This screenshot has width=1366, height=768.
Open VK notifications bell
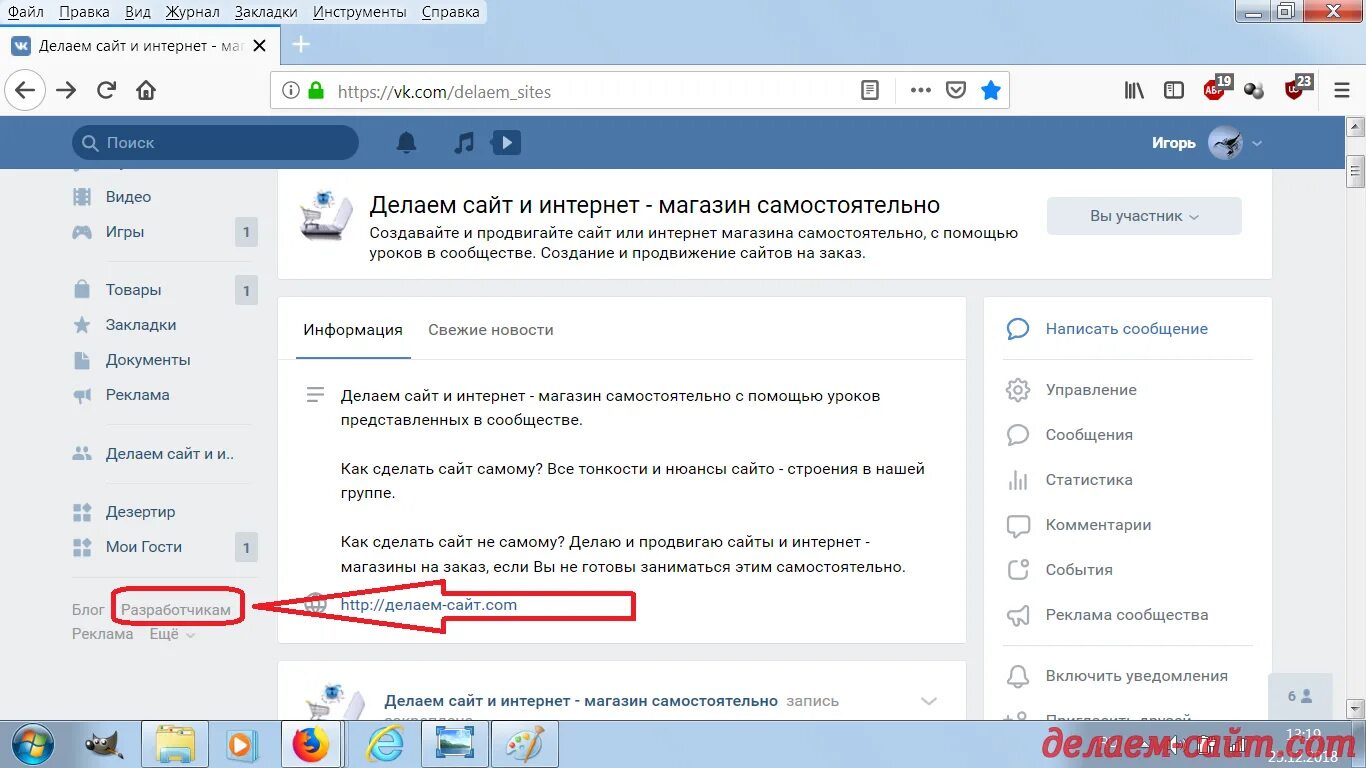tap(406, 143)
